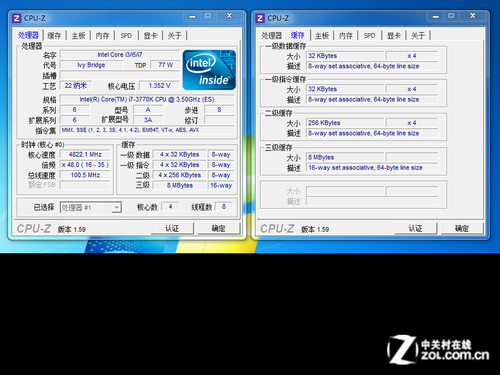Click the instruction set field starting 'MMX, SSE'

[x=147, y=130]
